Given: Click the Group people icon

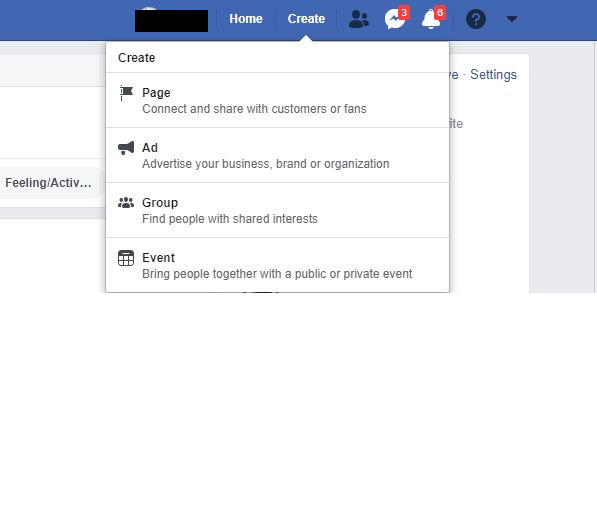Looking at the screenshot, I should click(x=126, y=203).
